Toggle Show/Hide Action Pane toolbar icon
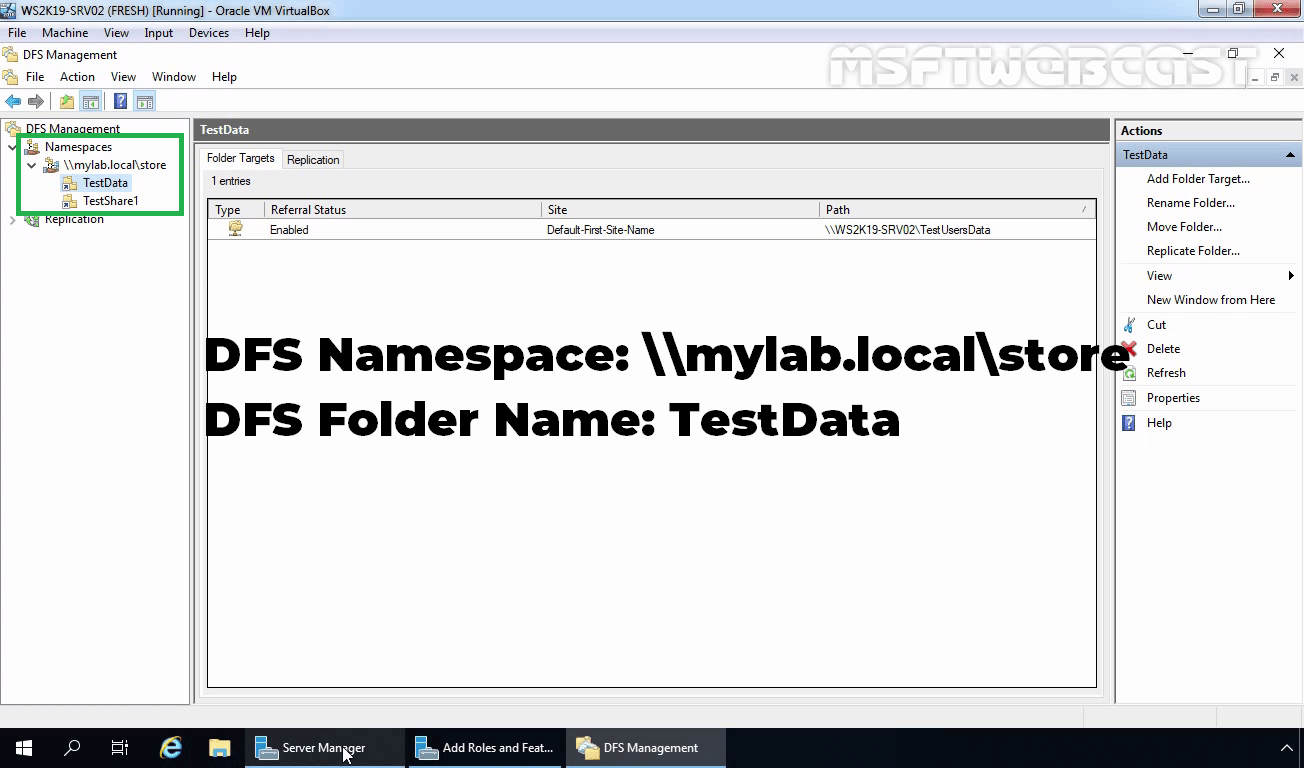 pyautogui.click(x=144, y=101)
